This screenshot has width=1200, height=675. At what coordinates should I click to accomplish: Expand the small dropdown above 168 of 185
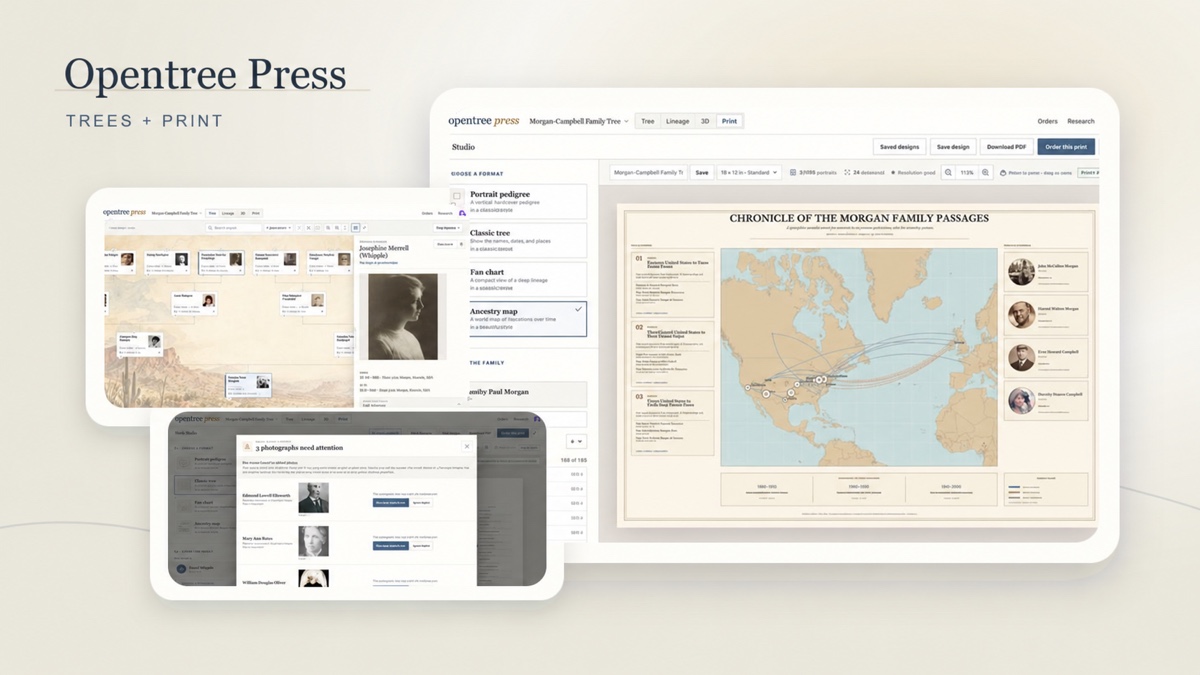click(577, 441)
